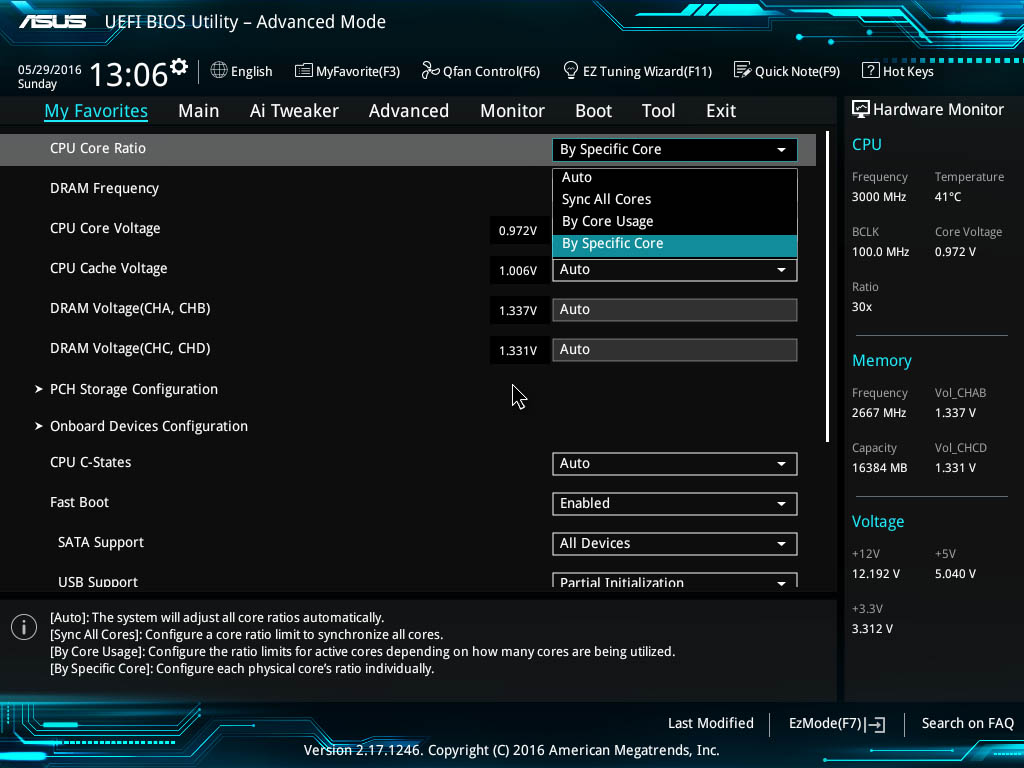1024x768 pixels.
Task: Open the Boot tab
Action: click(593, 111)
